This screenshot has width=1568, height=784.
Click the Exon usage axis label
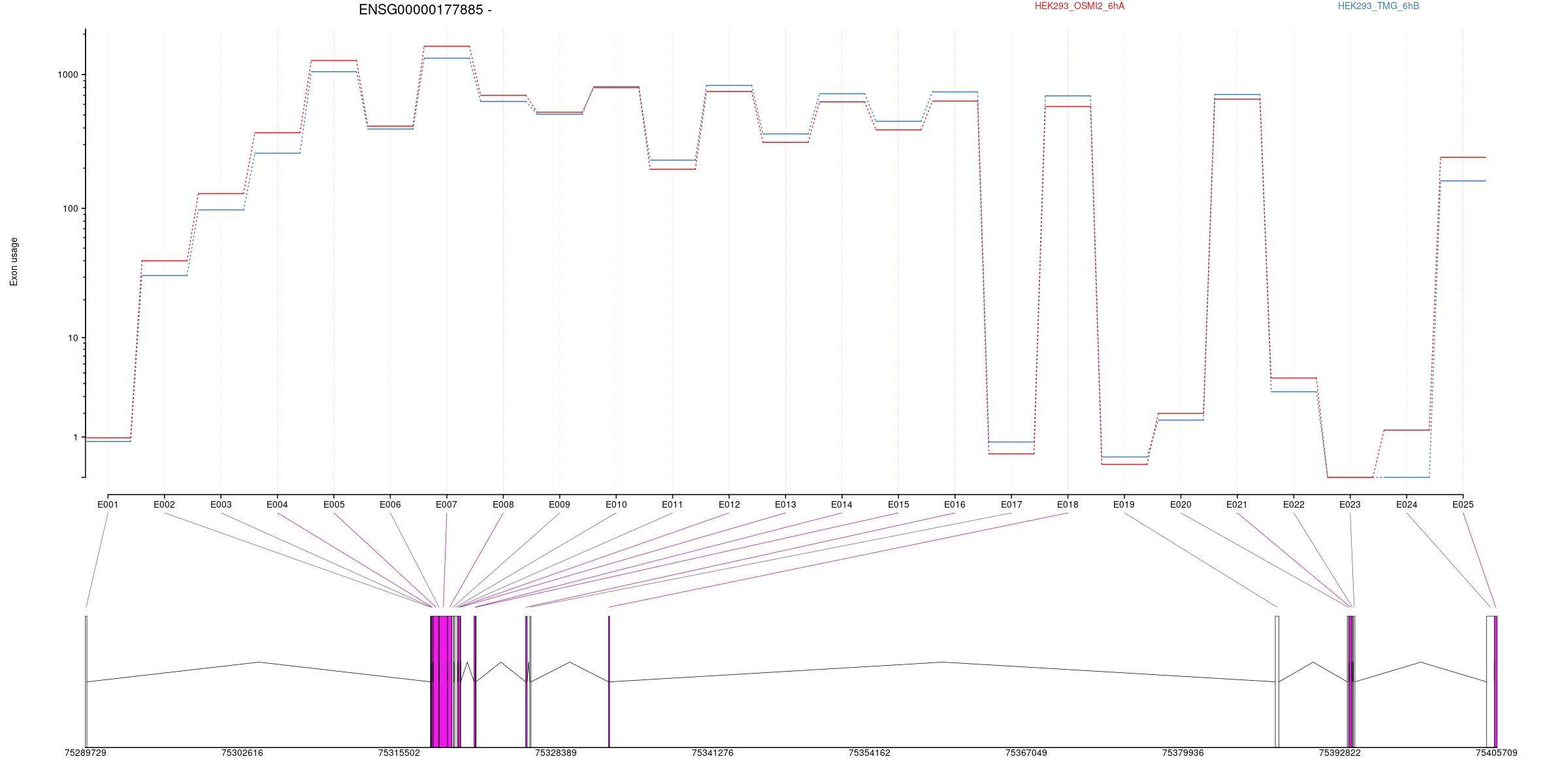click(x=14, y=261)
